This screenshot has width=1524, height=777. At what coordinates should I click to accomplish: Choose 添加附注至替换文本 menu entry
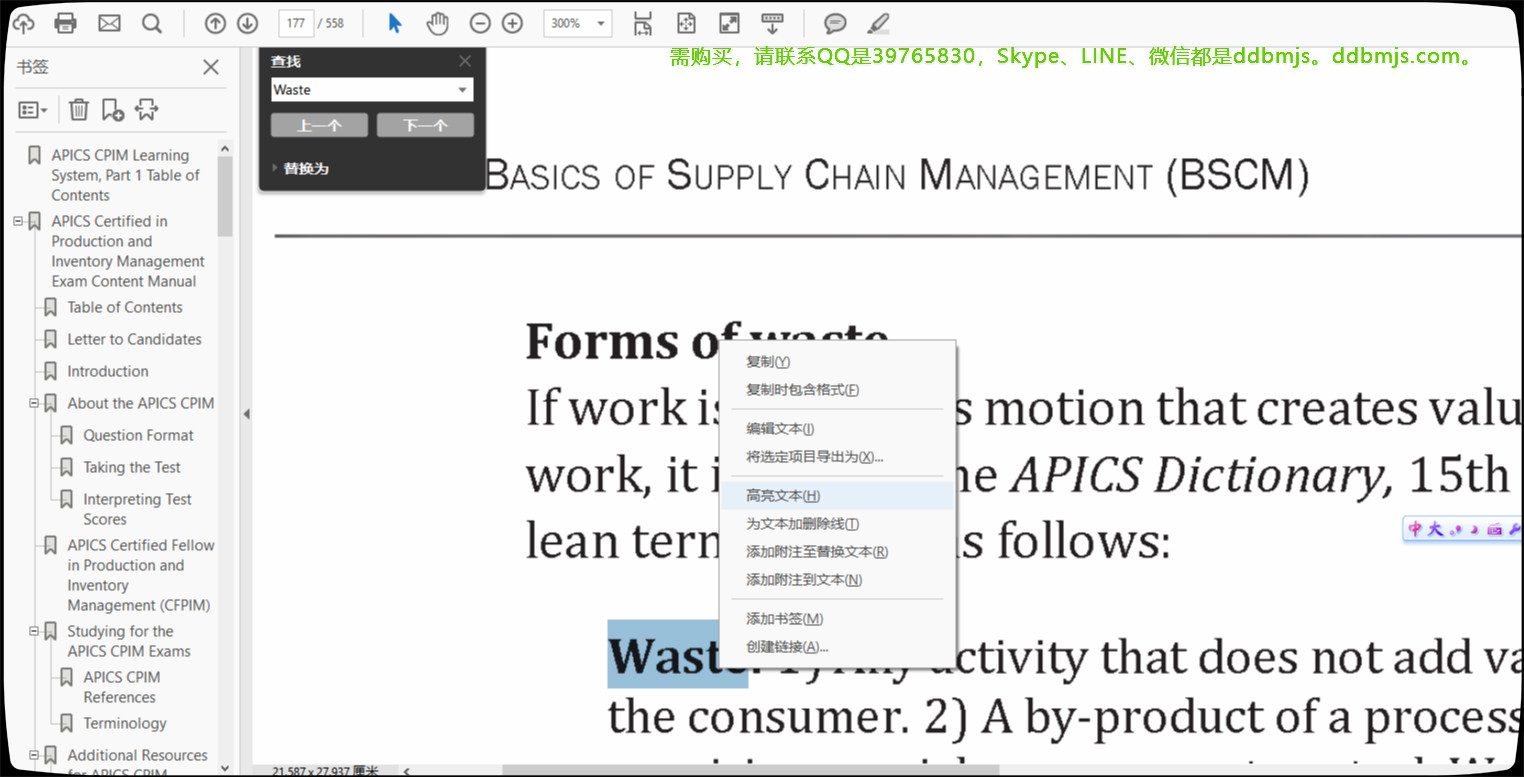[838, 551]
